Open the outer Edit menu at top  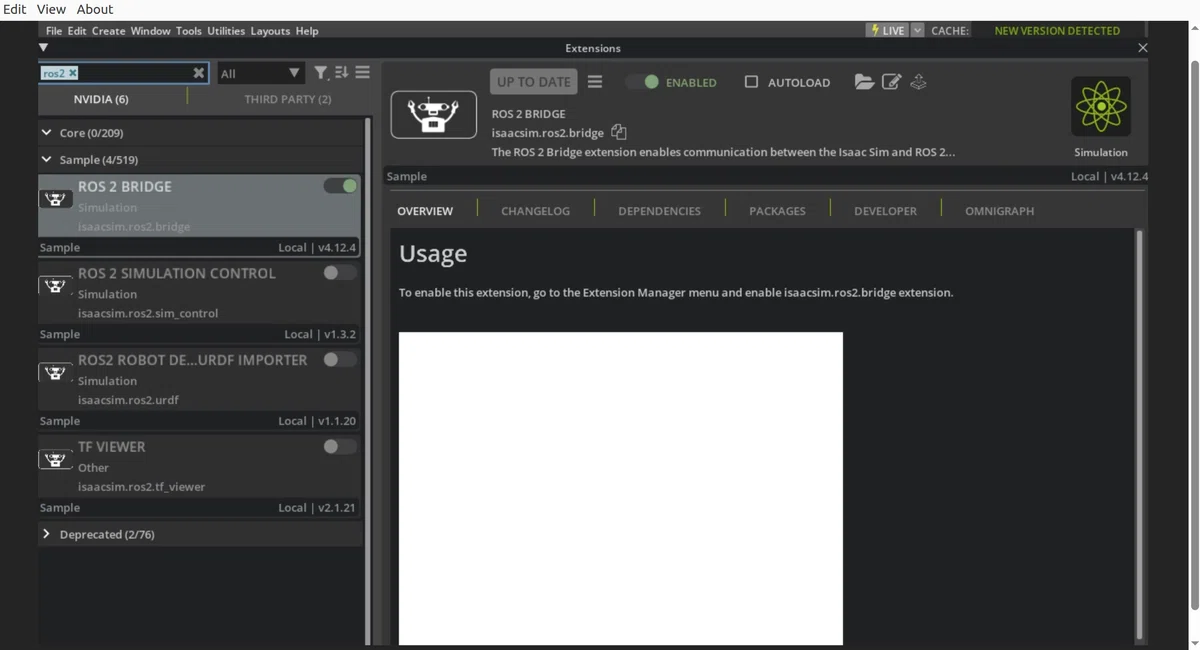click(15, 9)
